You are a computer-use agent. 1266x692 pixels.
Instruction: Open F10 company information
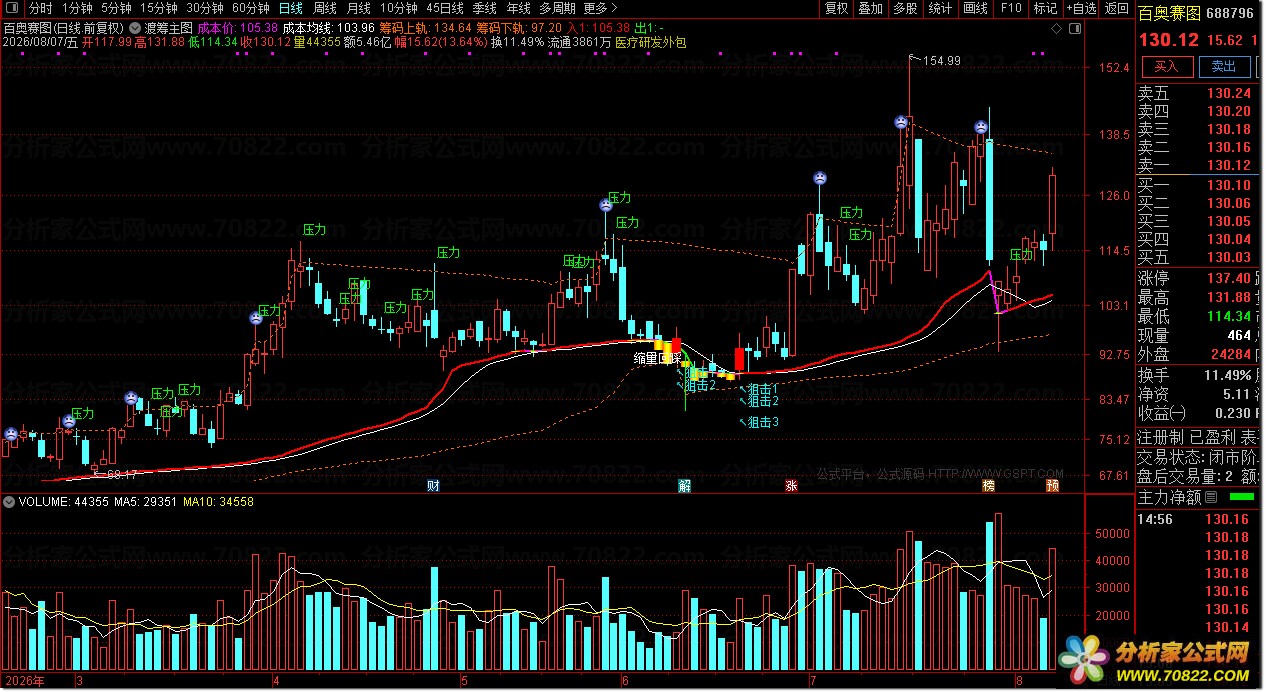coord(1011,8)
